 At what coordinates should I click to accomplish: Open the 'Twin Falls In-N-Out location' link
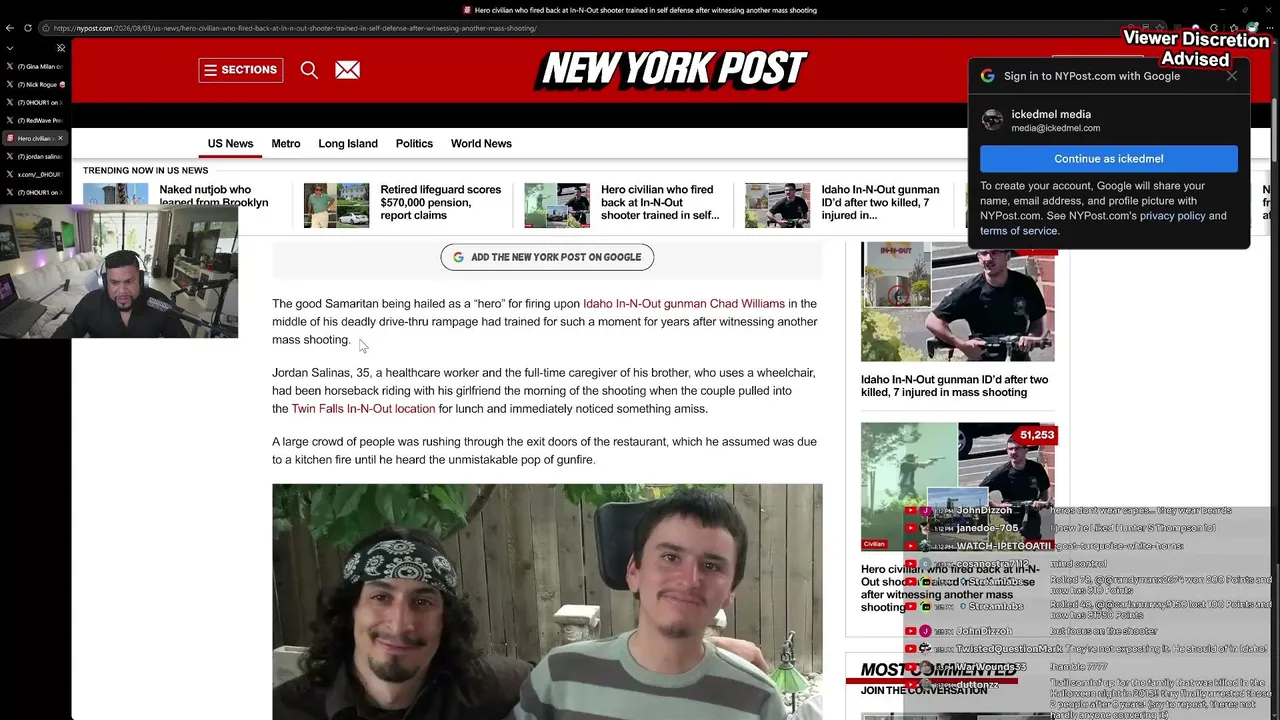tap(363, 409)
